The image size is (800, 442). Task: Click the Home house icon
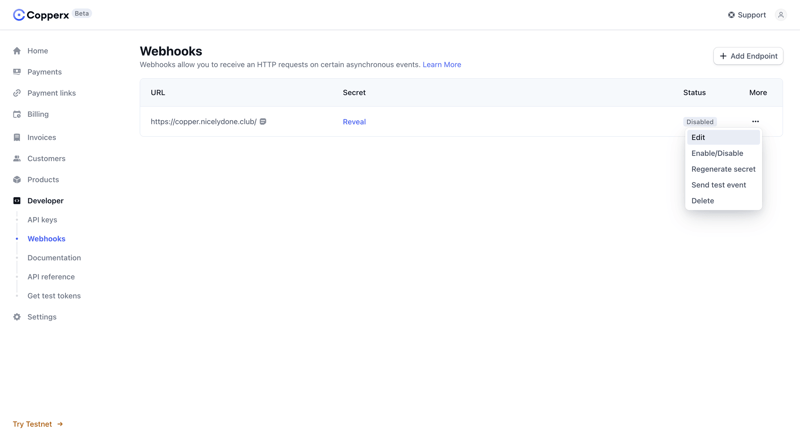17,51
